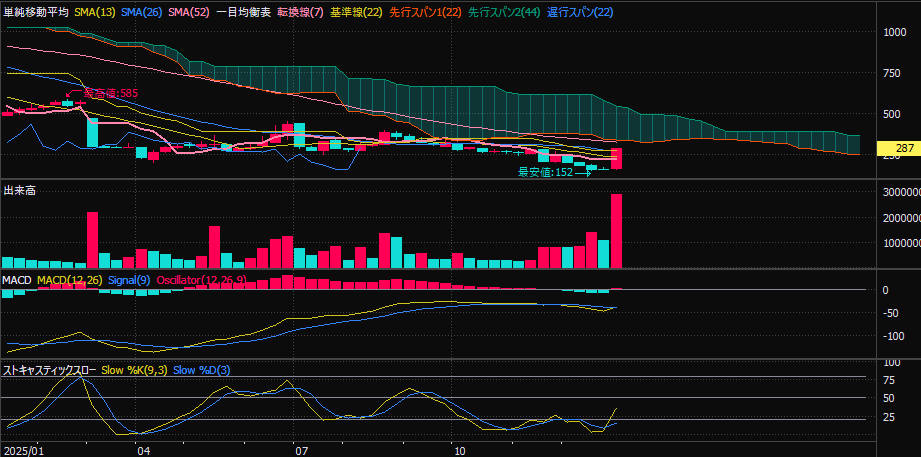This screenshot has height=457, width=921.
Task: Click the 単純移動平均 indicator title
Action: click(x=36, y=12)
